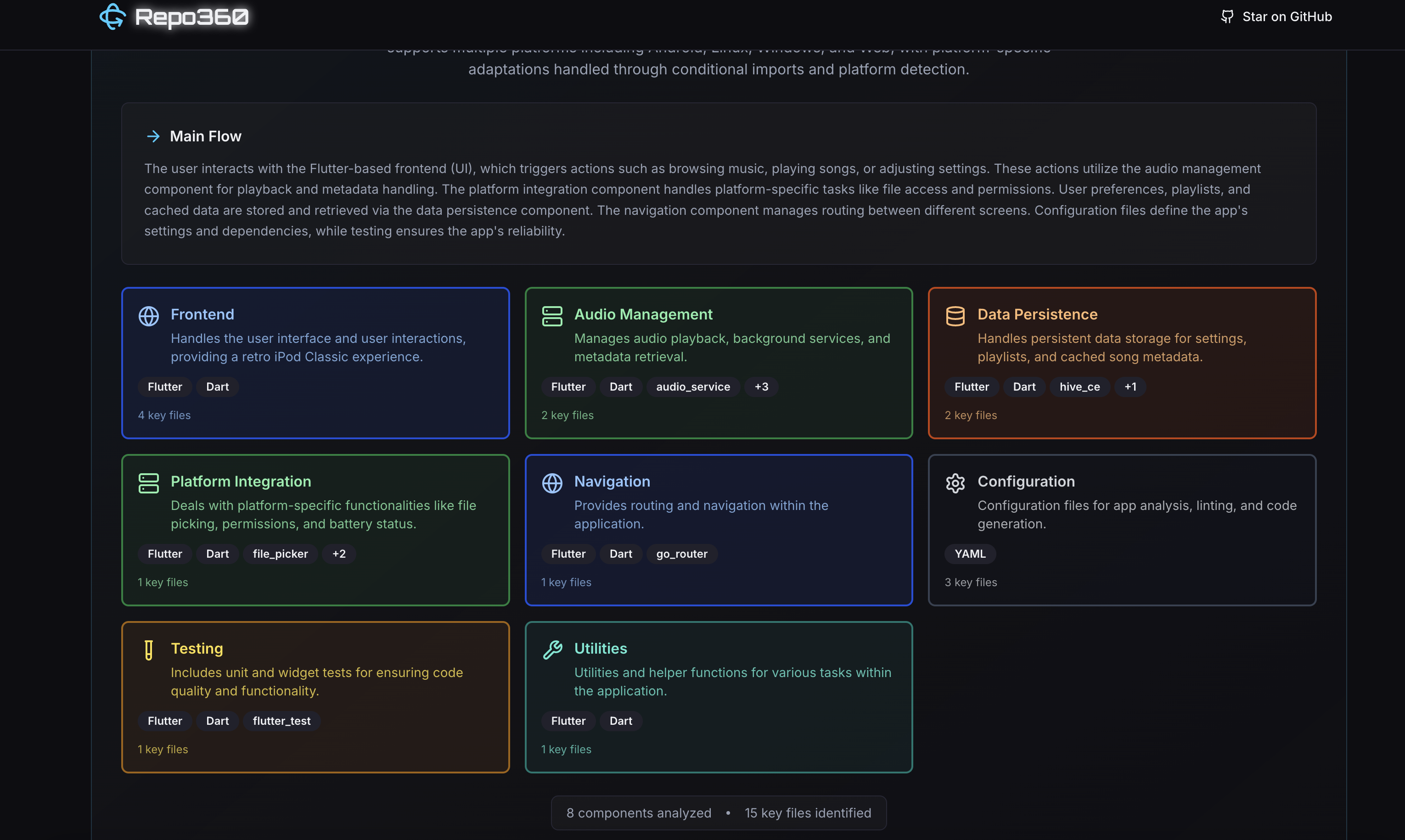The image size is (1405, 840).
Task: Click the Frontend globe icon
Action: click(x=148, y=316)
